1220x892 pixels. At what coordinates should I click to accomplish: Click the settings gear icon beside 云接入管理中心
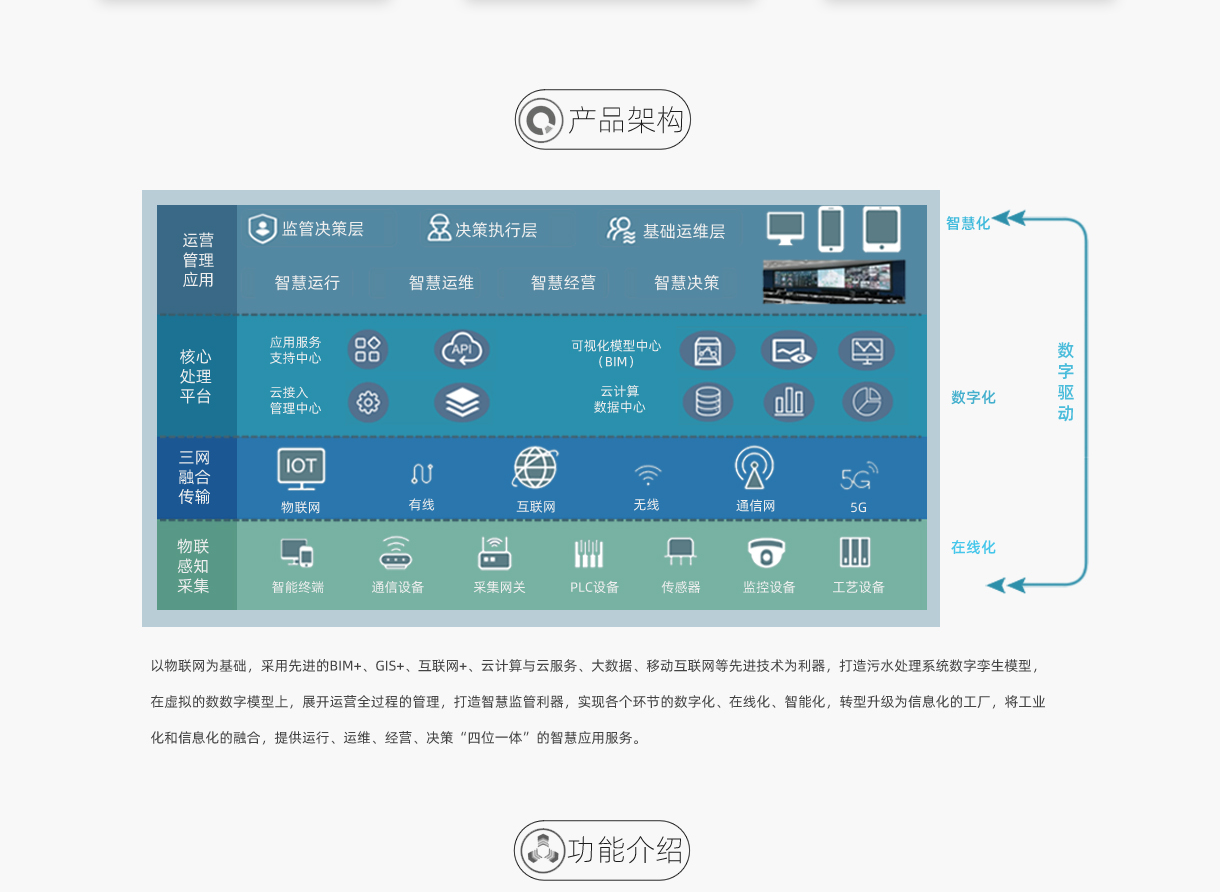(368, 402)
